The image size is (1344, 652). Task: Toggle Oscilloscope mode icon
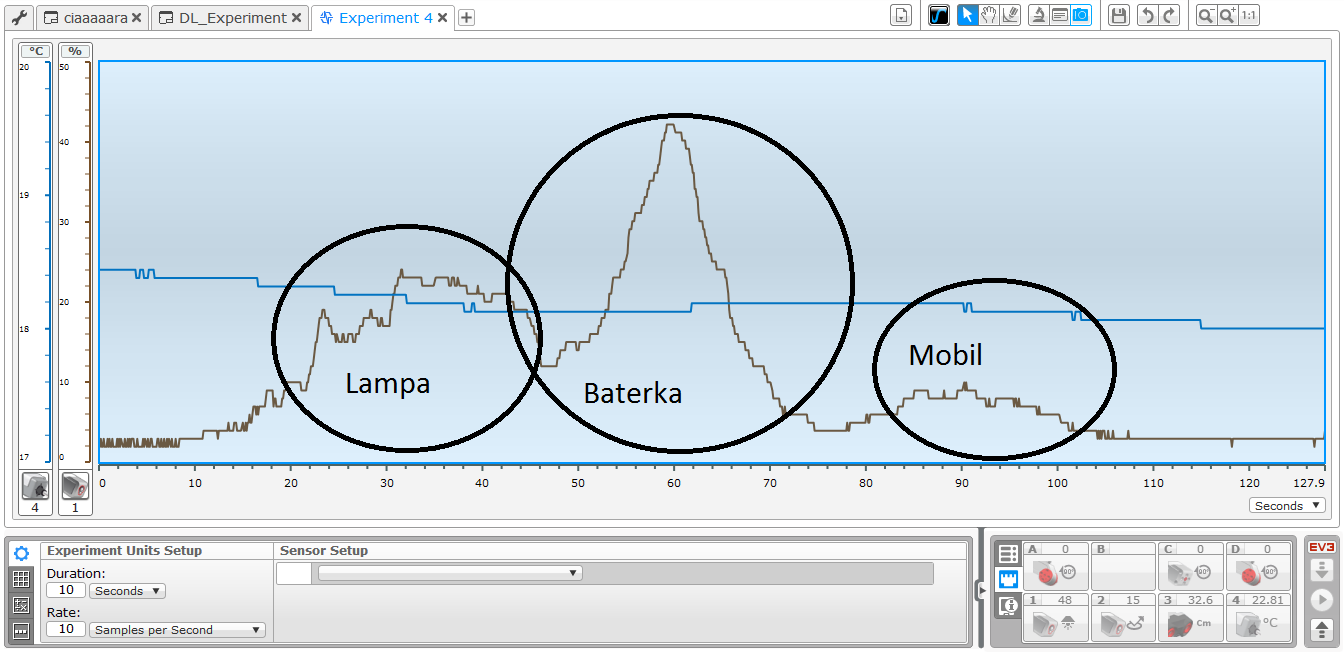[939, 15]
